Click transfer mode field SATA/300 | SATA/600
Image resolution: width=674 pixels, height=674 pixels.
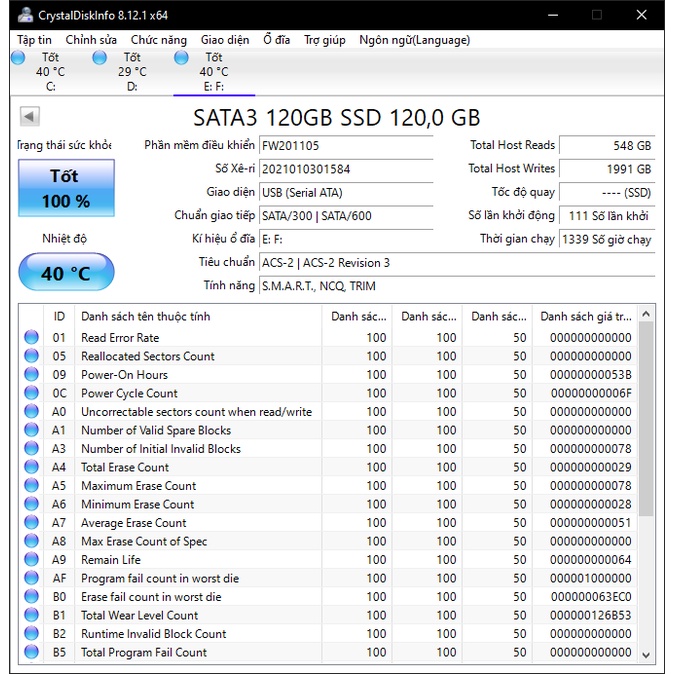click(x=346, y=215)
